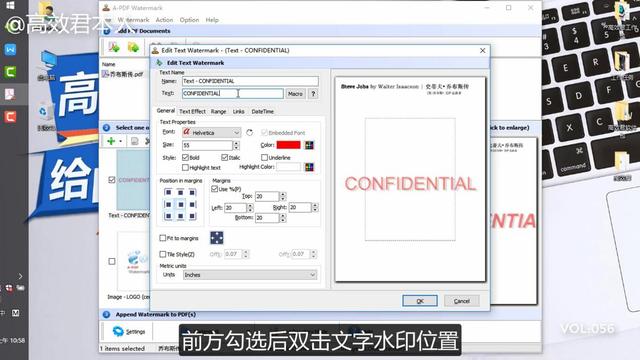Select middle-right position in margins grid

point(192,204)
